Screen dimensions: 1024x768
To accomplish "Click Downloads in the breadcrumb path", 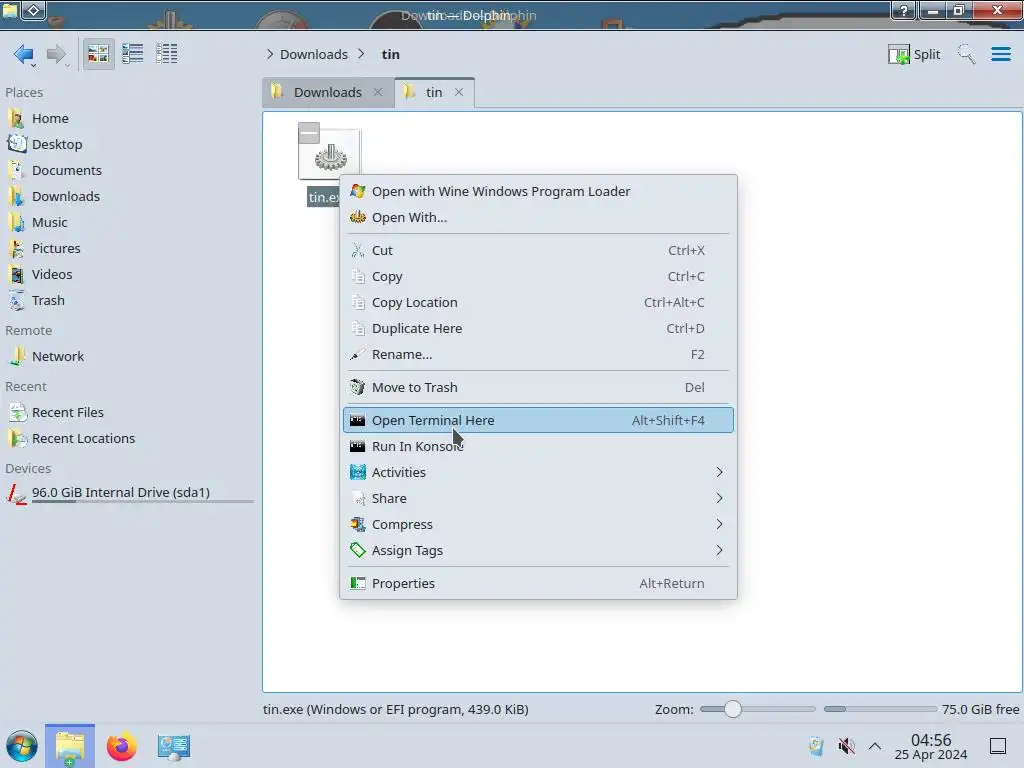I will pyautogui.click(x=313, y=54).
